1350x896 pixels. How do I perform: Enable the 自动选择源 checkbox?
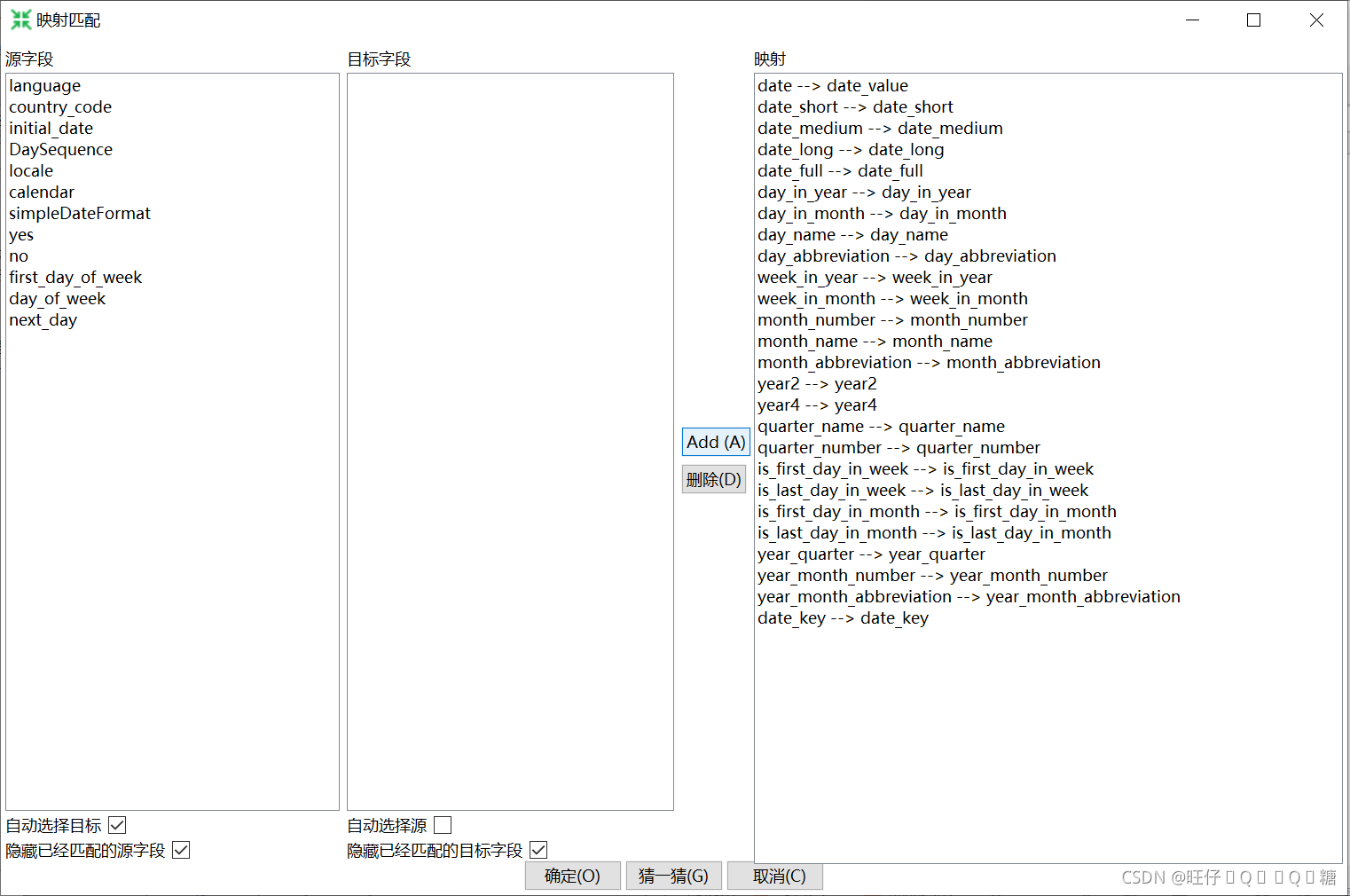(x=443, y=825)
